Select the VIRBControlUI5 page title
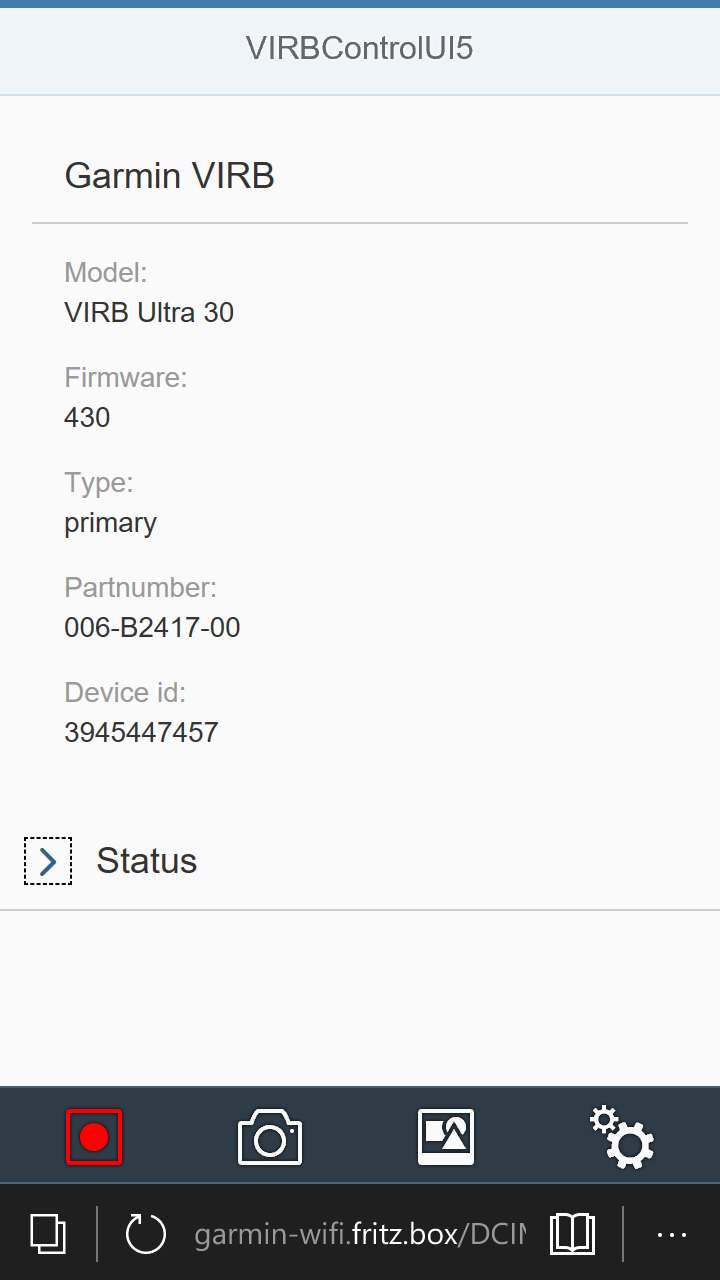Viewport: 720px width, 1280px height. coord(360,48)
